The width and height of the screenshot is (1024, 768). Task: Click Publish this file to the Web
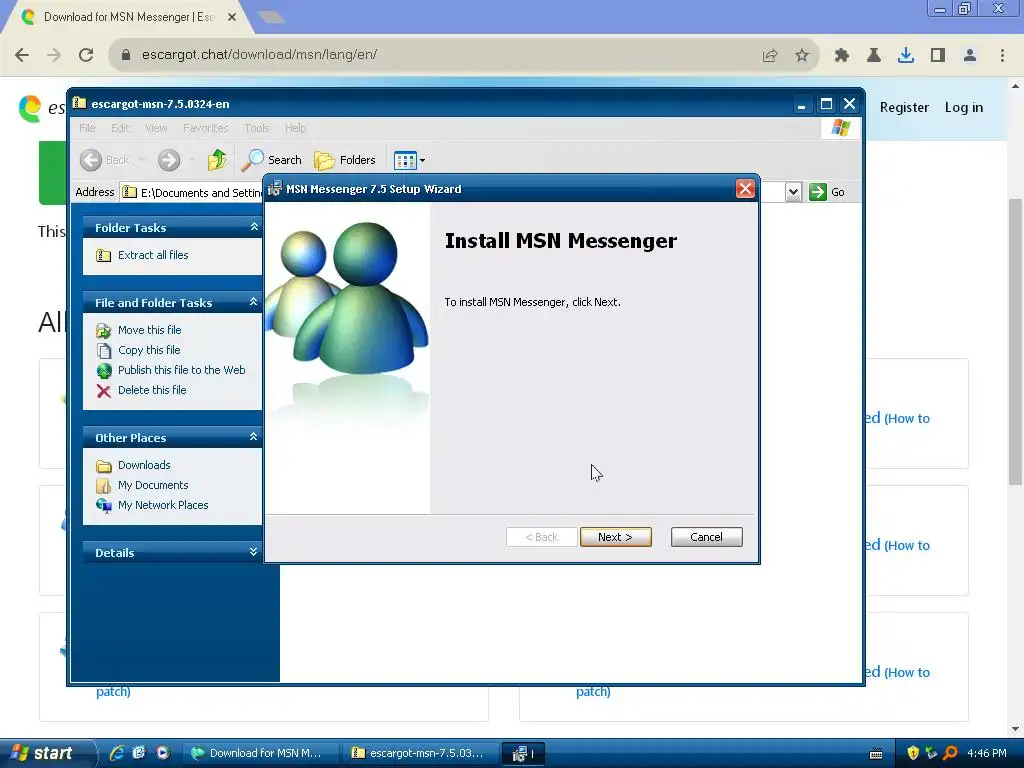pyautogui.click(x=182, y=370)
